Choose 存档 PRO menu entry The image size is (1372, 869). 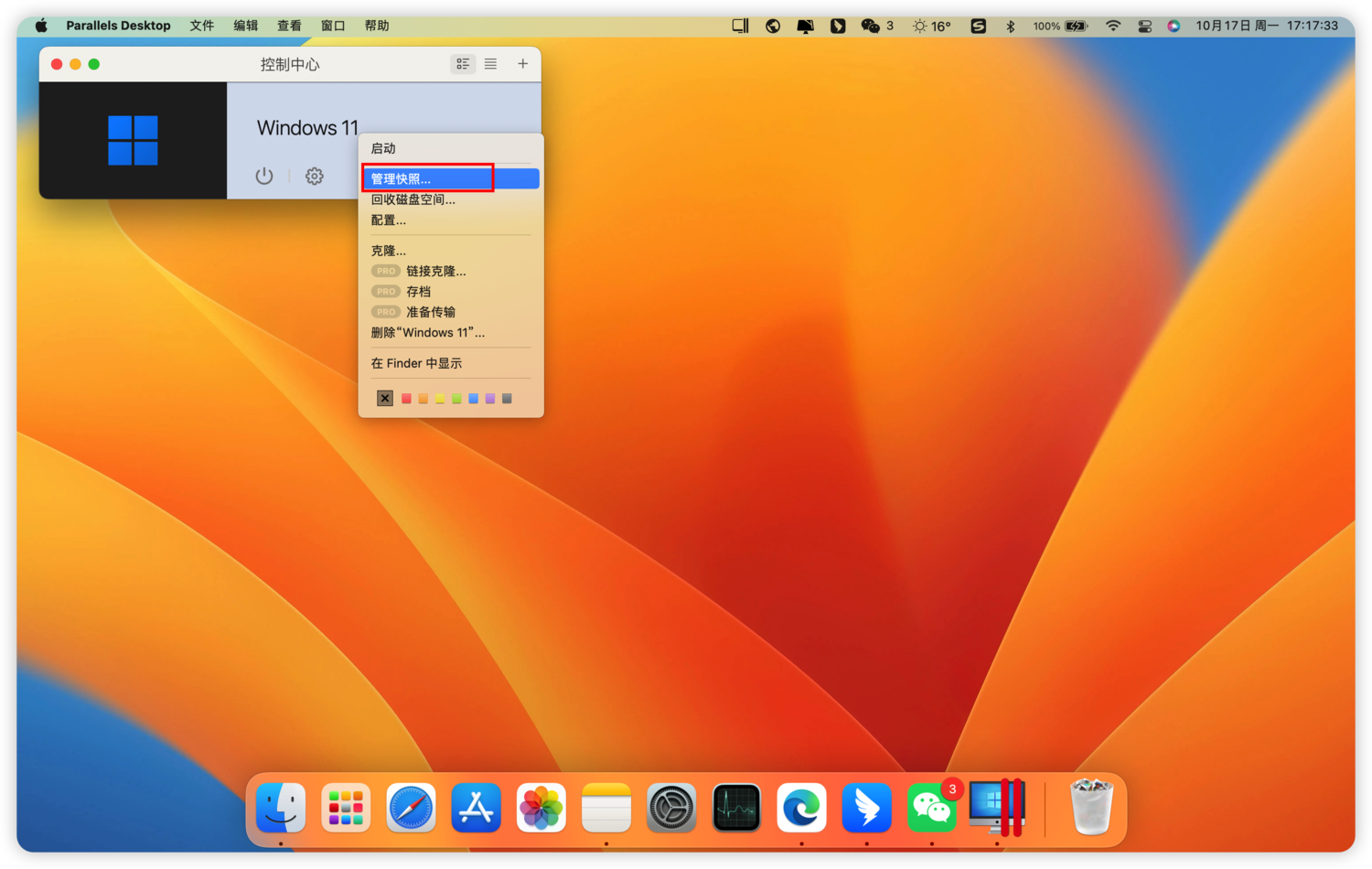pyautogui.click(x=451, y=292)
